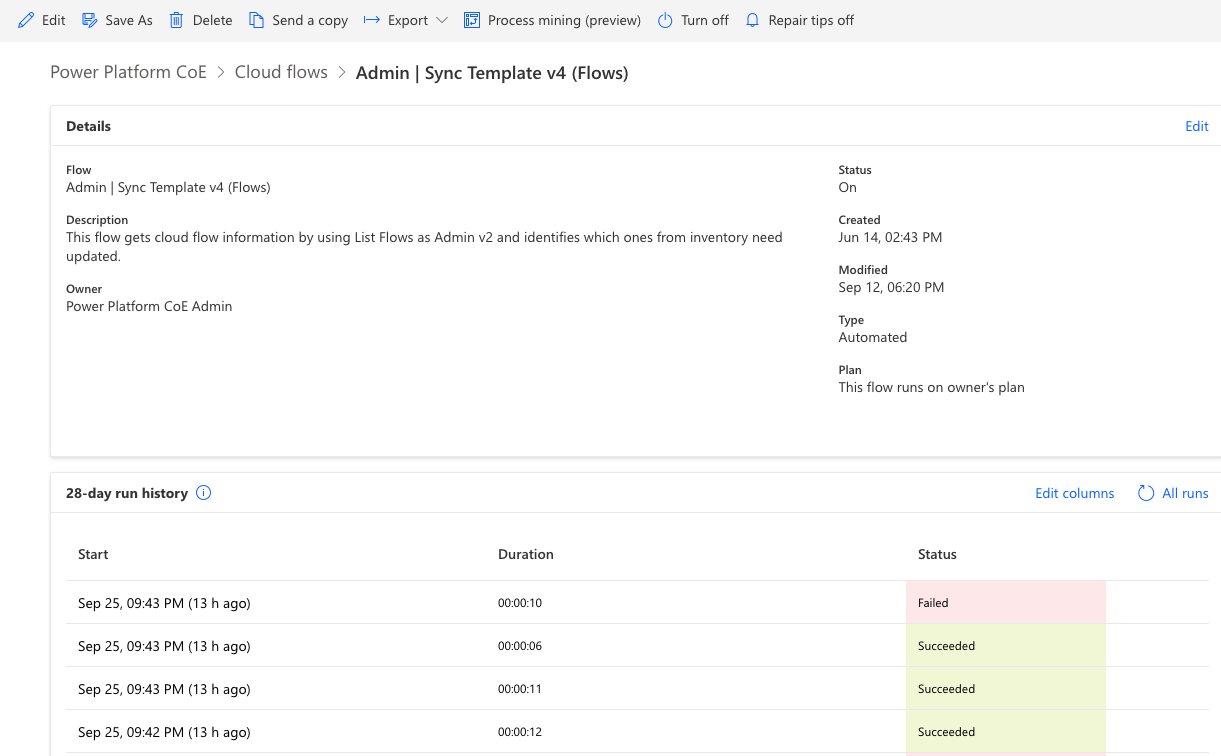
Task: Open the Cloud flows breadcrumb
Action: 281,71
